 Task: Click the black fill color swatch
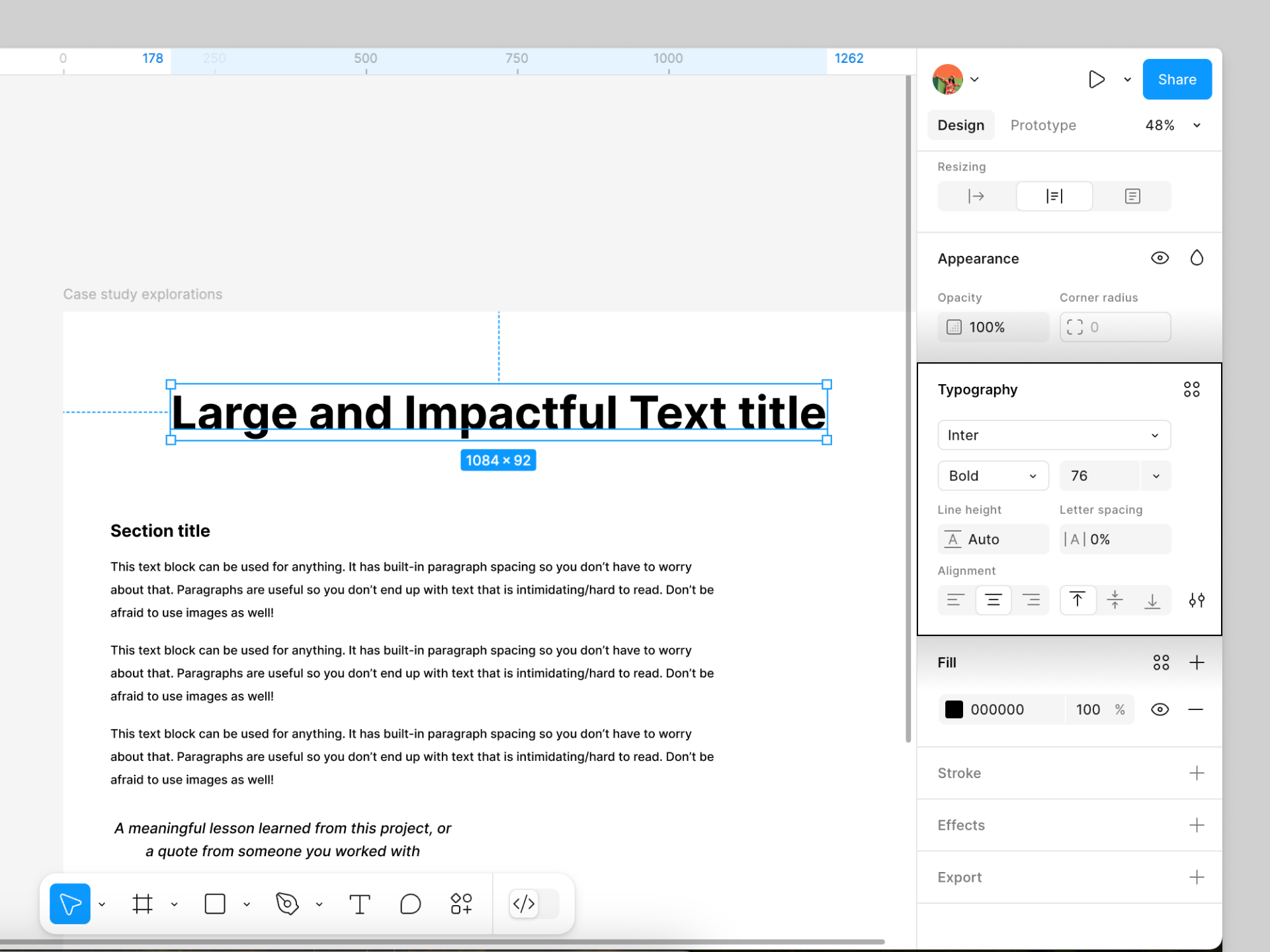954,709
